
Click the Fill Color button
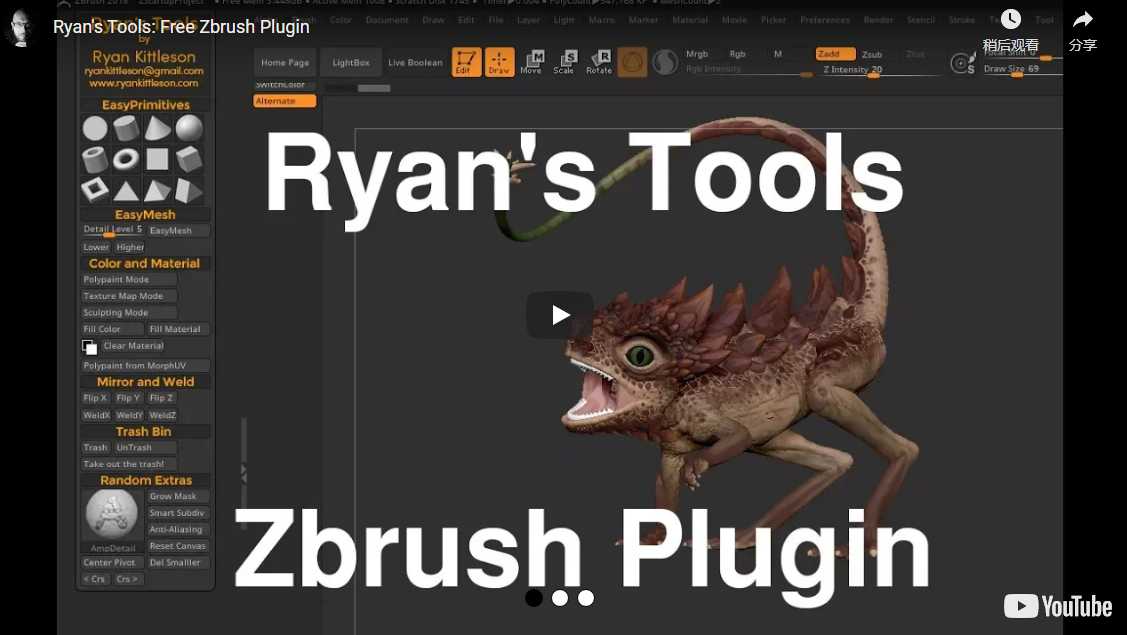[112, 329]
